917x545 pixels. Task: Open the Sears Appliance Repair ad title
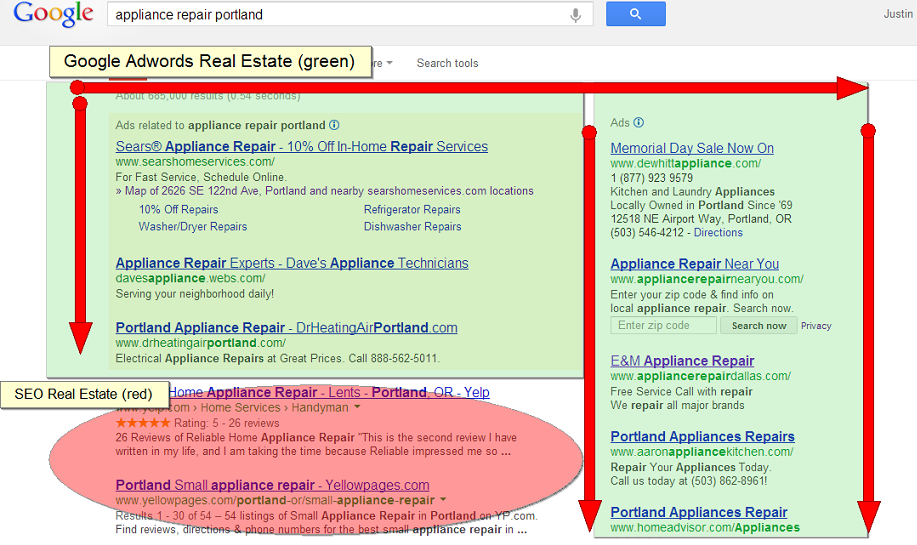302,146
